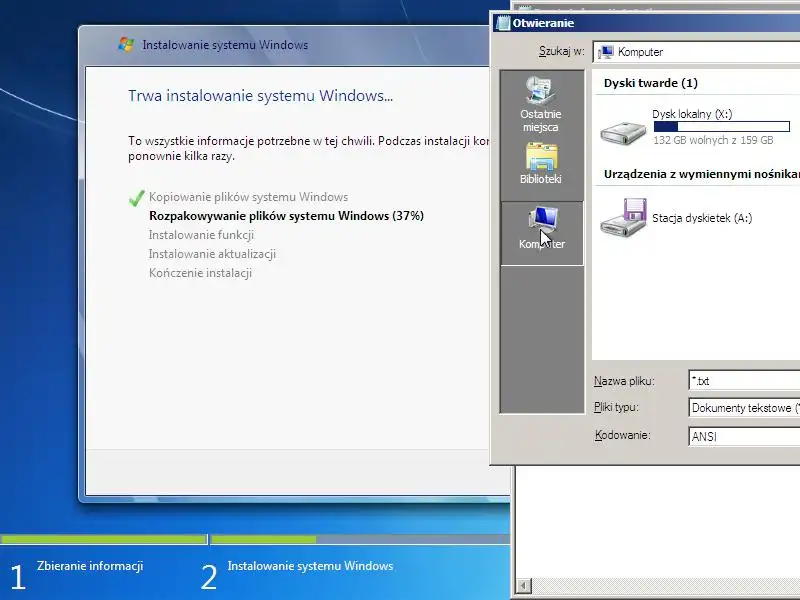Click the 'Instalowanie funkcji' step
This screenshot has width=800, height=600.
tap(201, 235)
